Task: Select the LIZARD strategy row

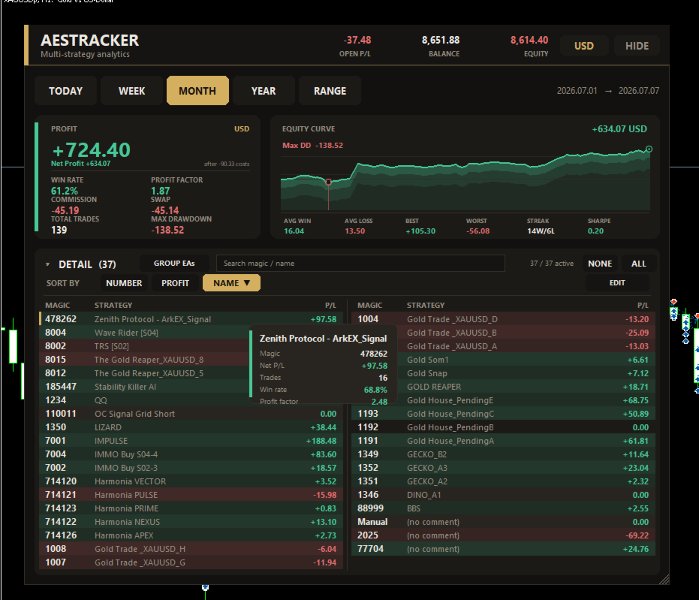Action: pyautogui.click(x=191, y=427)
